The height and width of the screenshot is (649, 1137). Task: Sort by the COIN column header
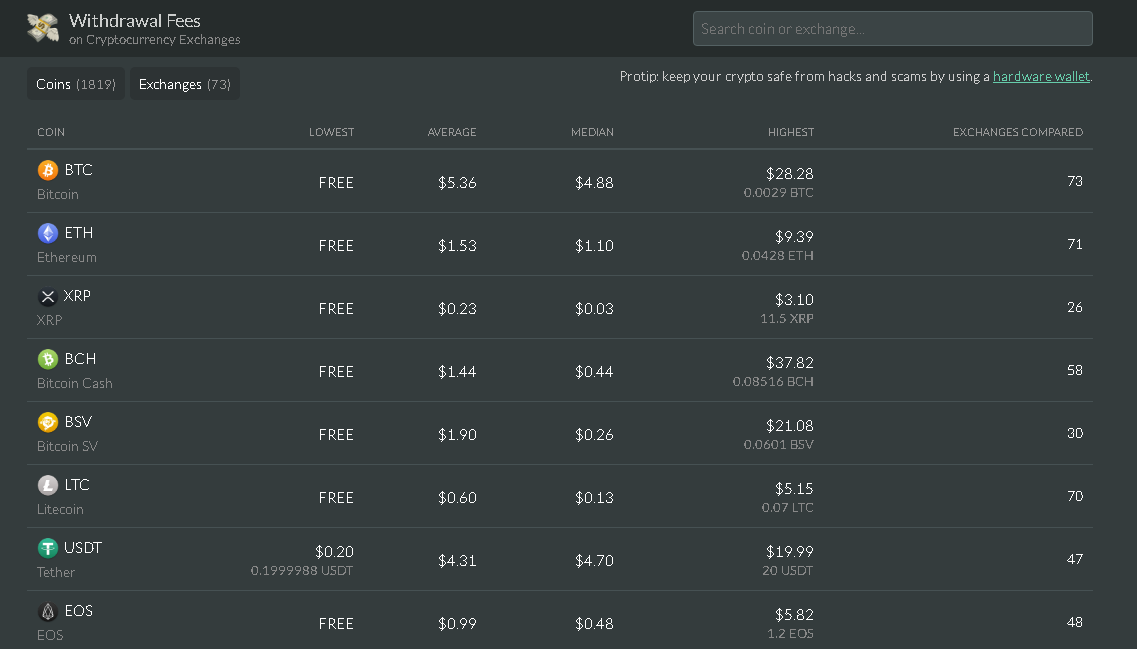[51, 132]
